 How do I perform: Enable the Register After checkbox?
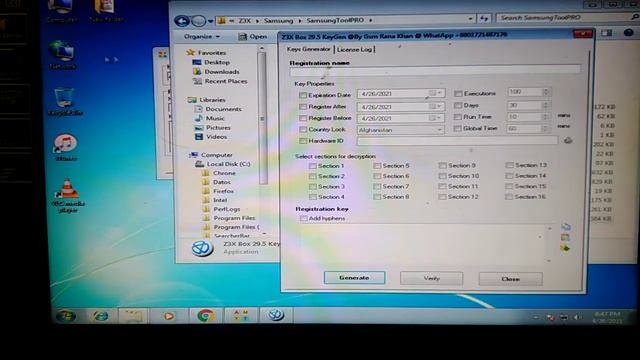302,107
